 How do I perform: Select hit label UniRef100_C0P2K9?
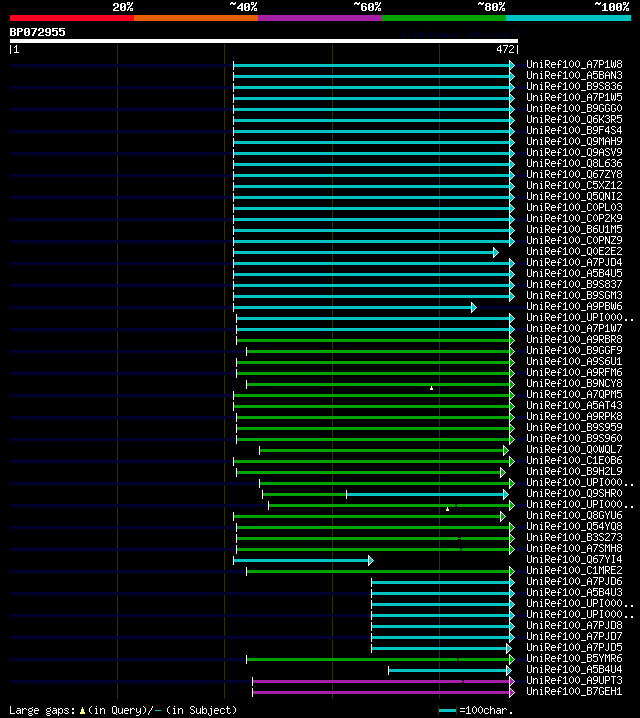pos(574,218)
